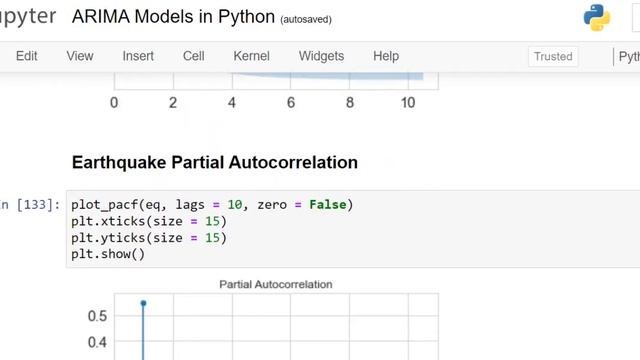Open the Cell menu
640x360 pixels.
point(193,56)
